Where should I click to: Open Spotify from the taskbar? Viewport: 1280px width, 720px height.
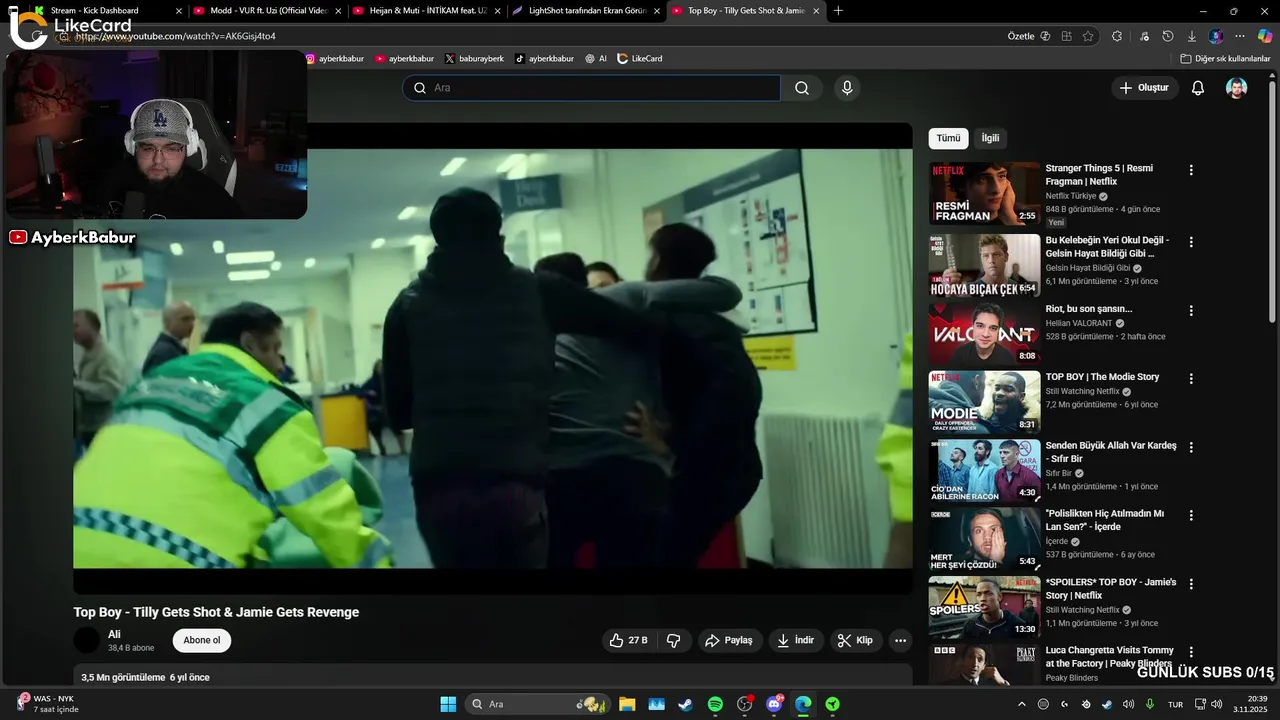click(x=715, y=704)
